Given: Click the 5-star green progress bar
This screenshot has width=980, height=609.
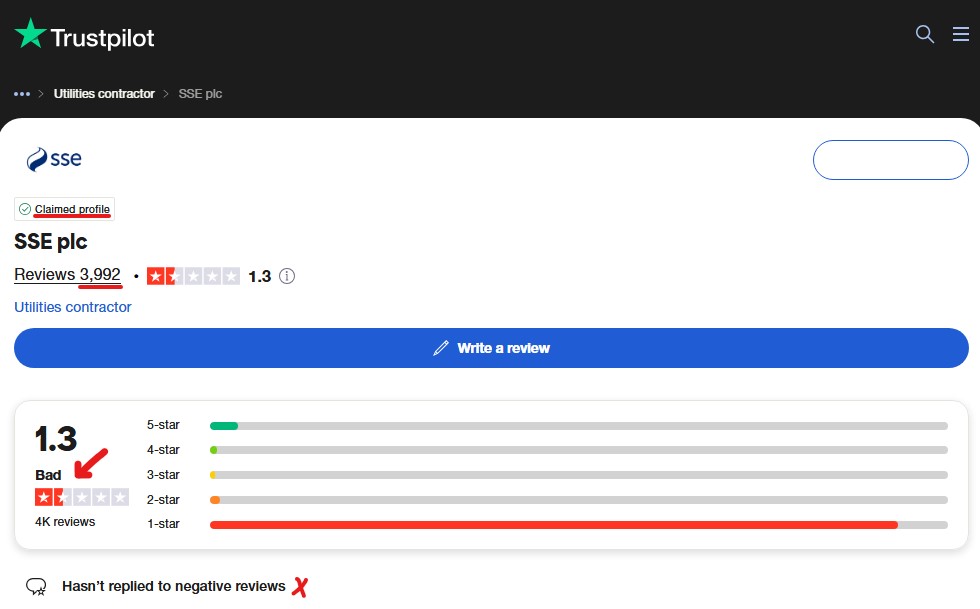Looking at the screenshot, I should (x=224, y=426).
